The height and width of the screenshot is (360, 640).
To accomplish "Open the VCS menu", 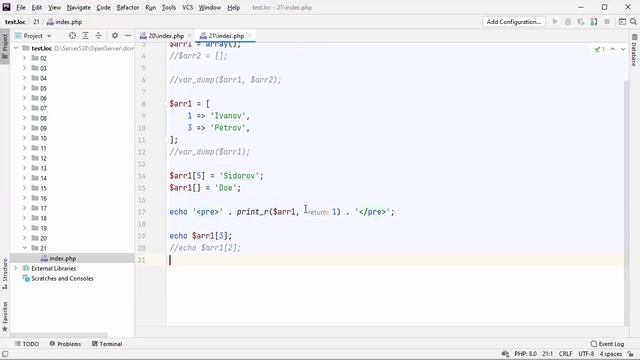I will [187, 7].
